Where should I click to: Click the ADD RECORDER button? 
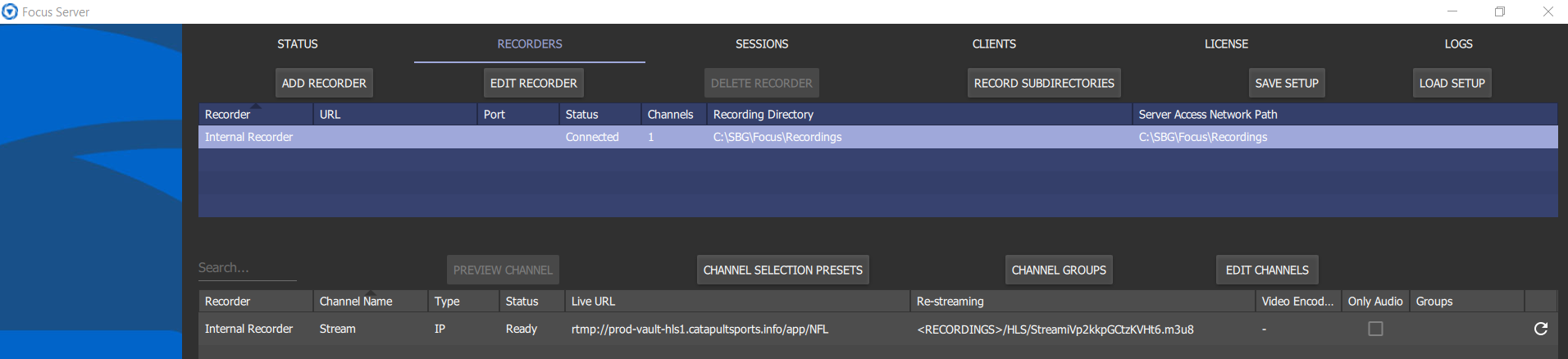pyautogui.click(x=324, y=83)
